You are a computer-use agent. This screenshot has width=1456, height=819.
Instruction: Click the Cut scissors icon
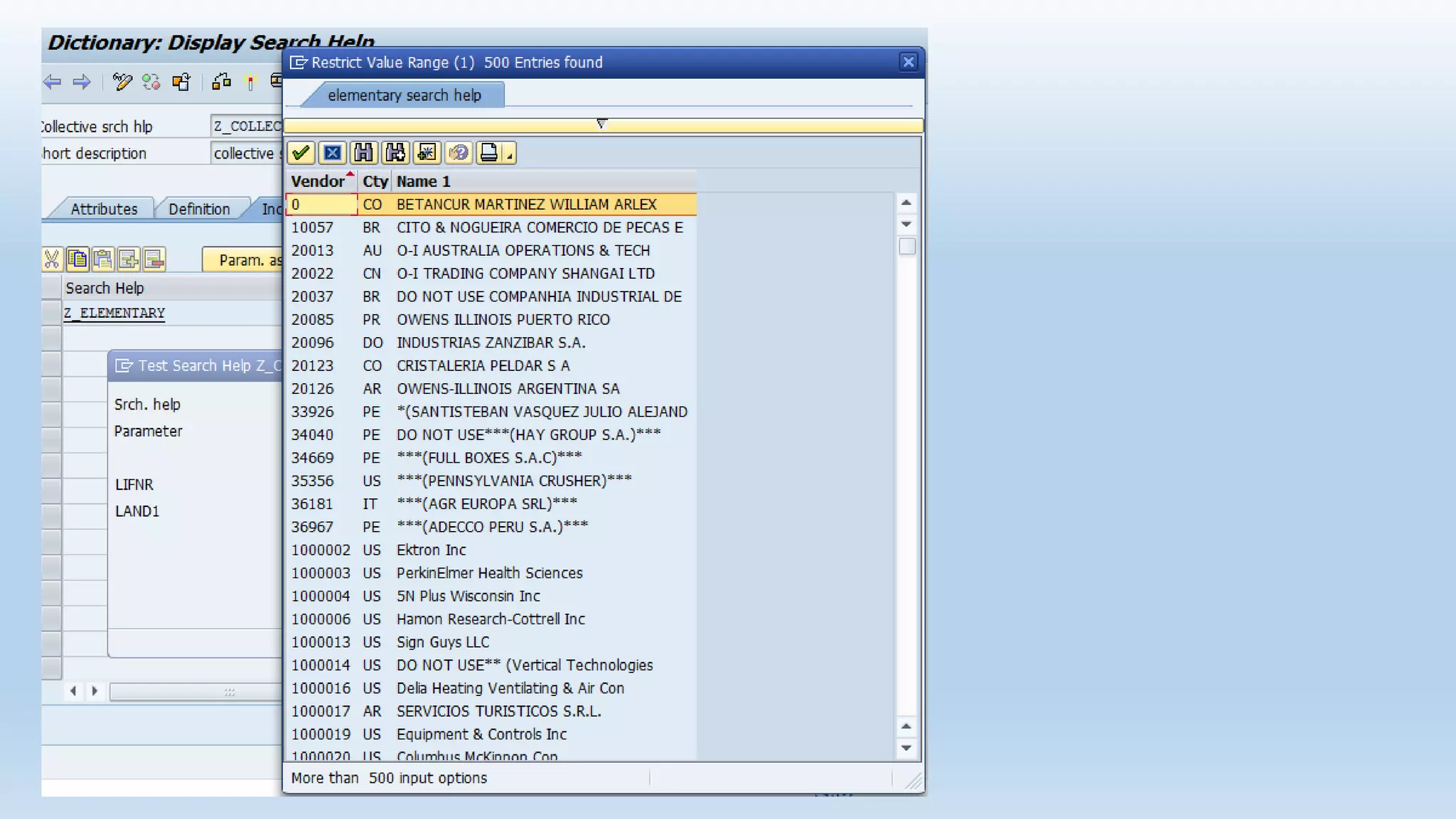tap(52, 259)
